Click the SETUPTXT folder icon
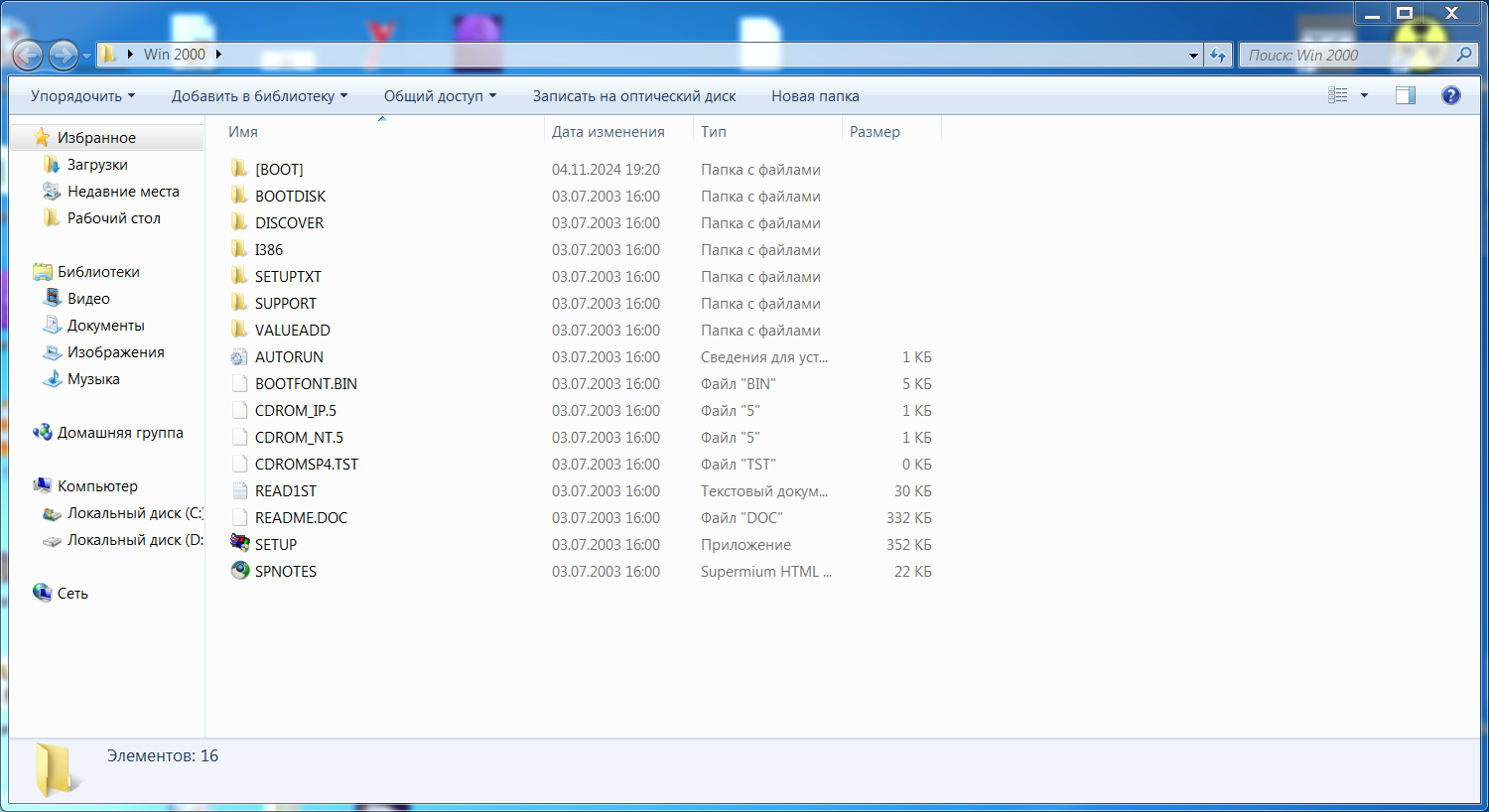This screenshot has height=812, width=1489. pyautogui.click(x=239, y=276)
